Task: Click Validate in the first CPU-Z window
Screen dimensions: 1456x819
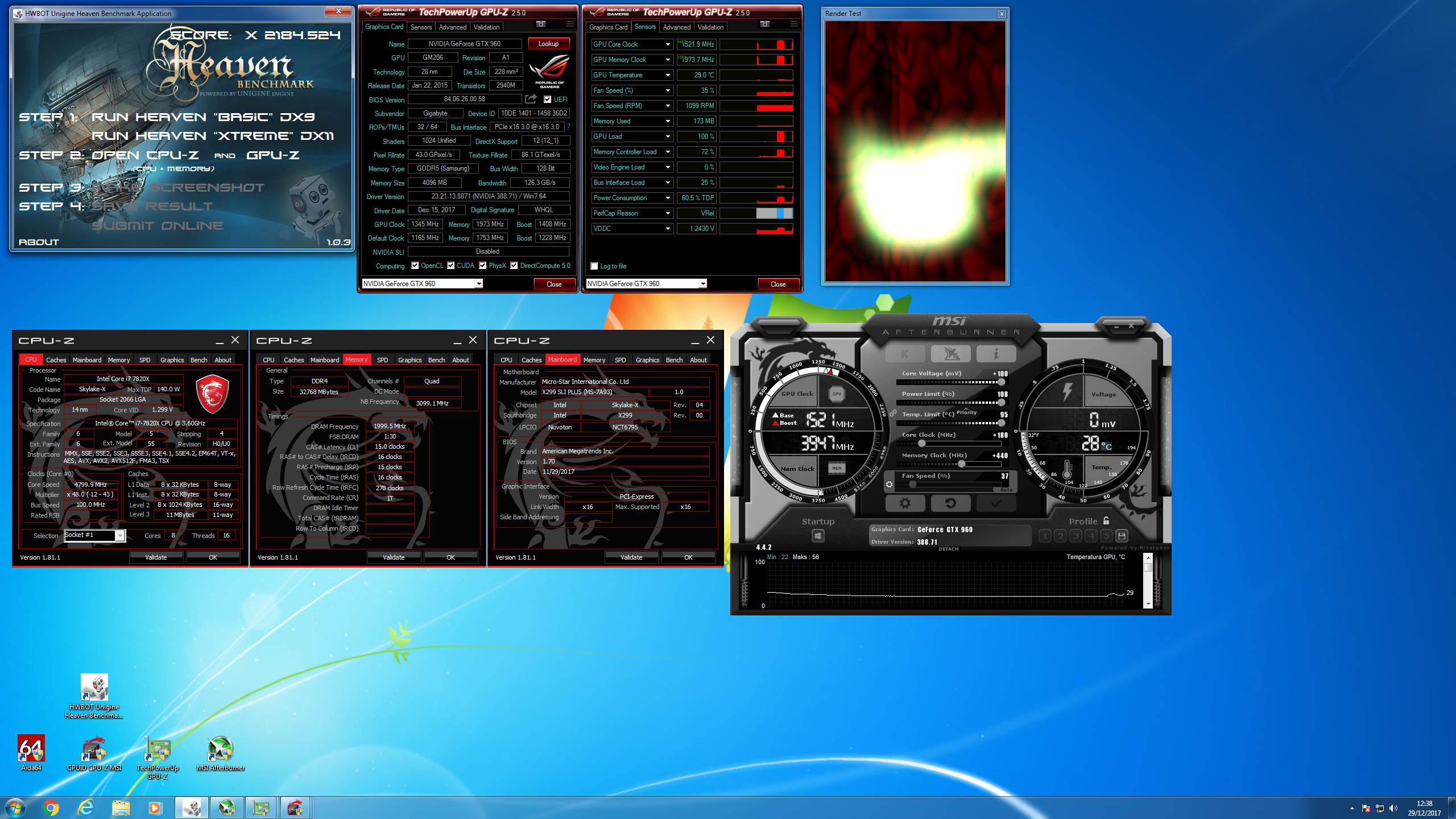Action: click(156, 557)
